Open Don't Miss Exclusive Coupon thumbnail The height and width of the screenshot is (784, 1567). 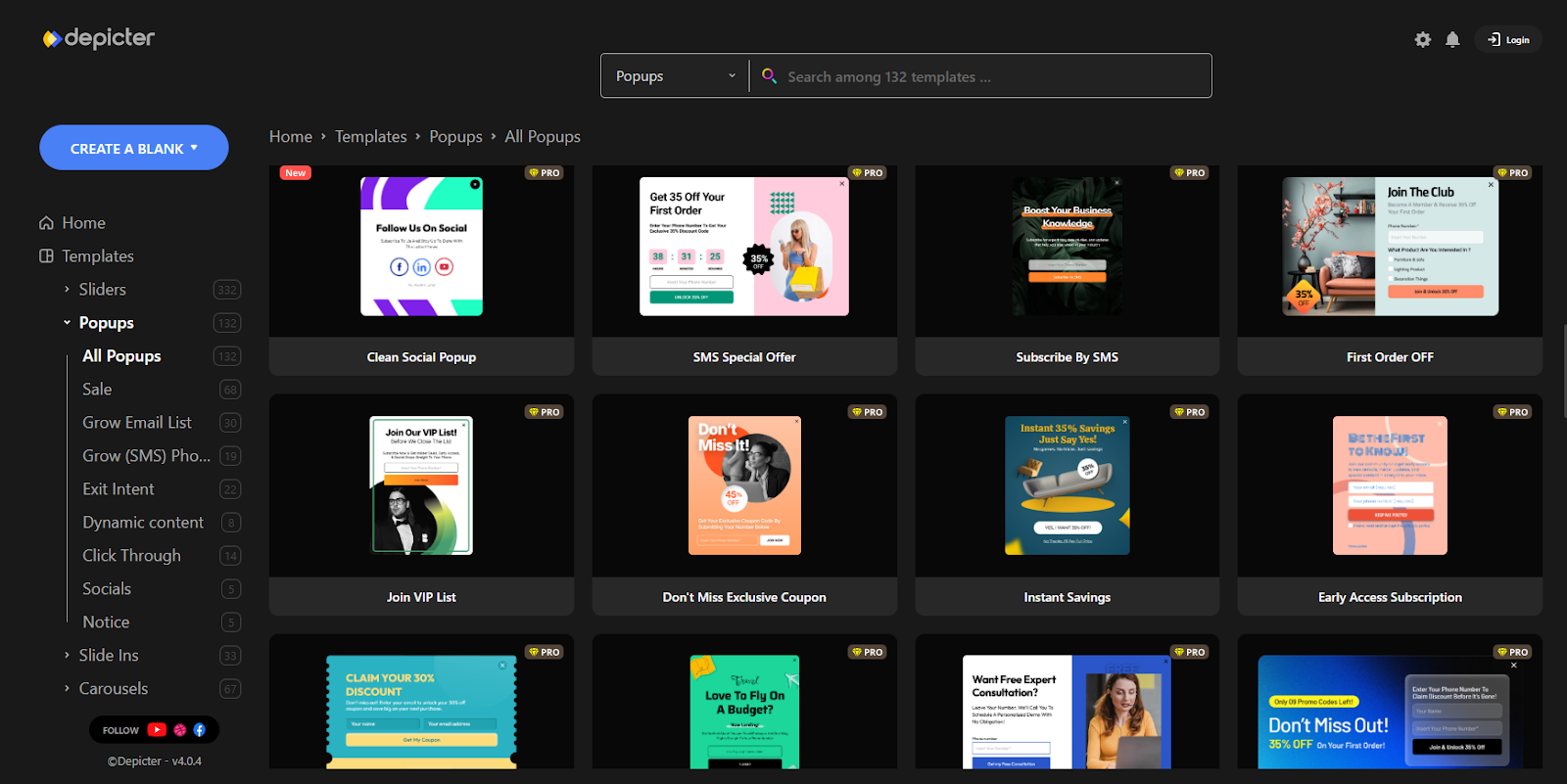[x=744, y=485]
